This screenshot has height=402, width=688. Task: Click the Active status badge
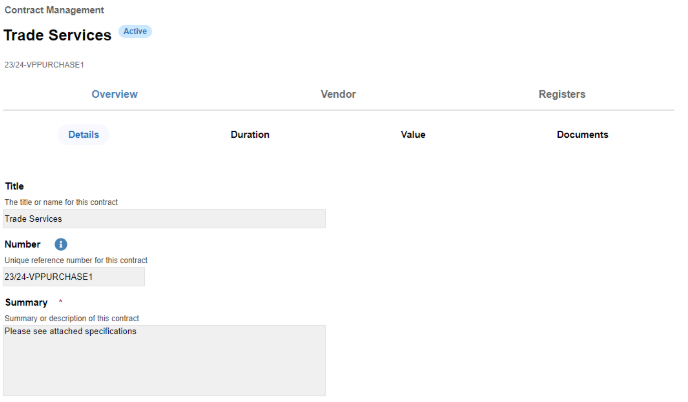click(135, 31)
